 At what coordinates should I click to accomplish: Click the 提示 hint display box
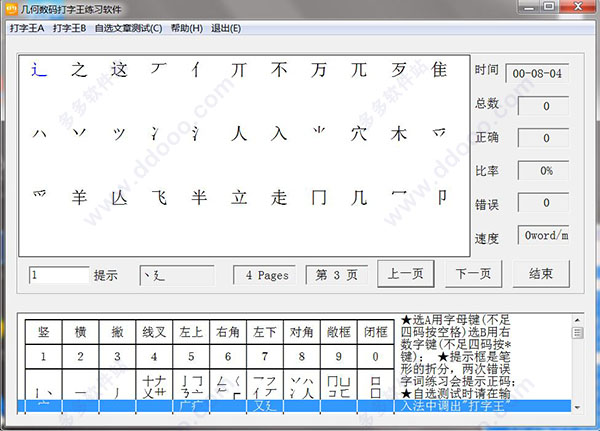(x=177, y=275)
